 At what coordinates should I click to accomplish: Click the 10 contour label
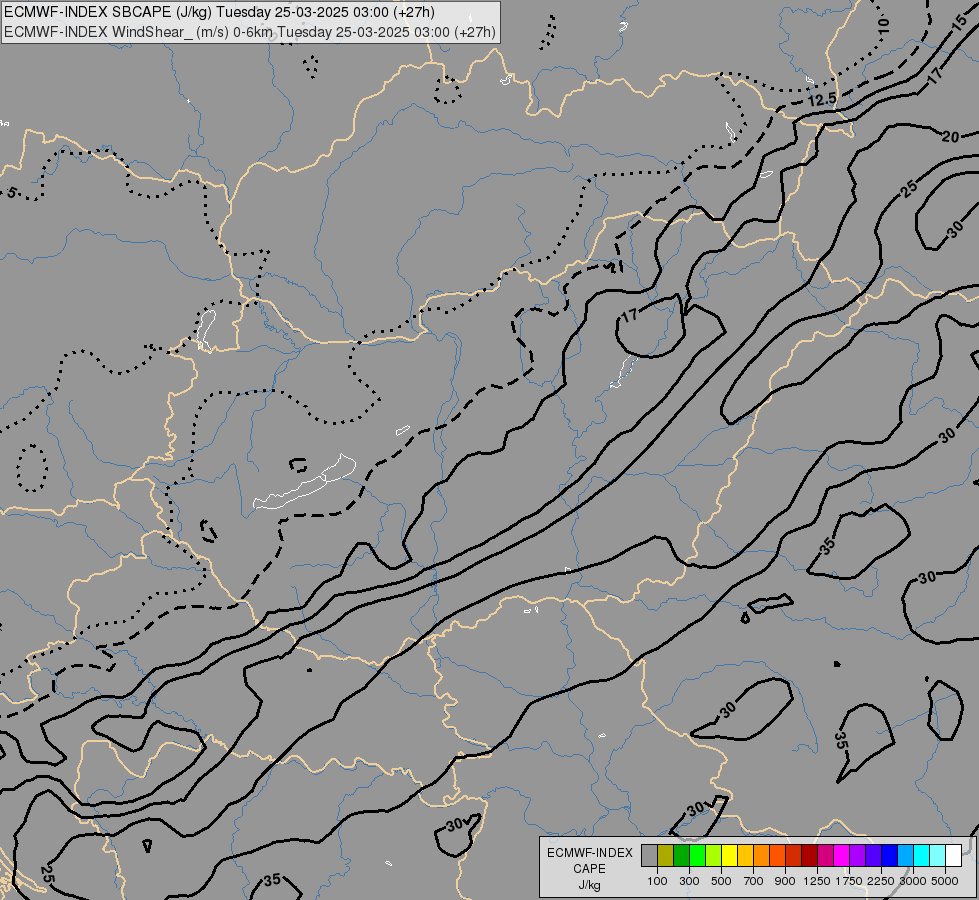[882, 25]
